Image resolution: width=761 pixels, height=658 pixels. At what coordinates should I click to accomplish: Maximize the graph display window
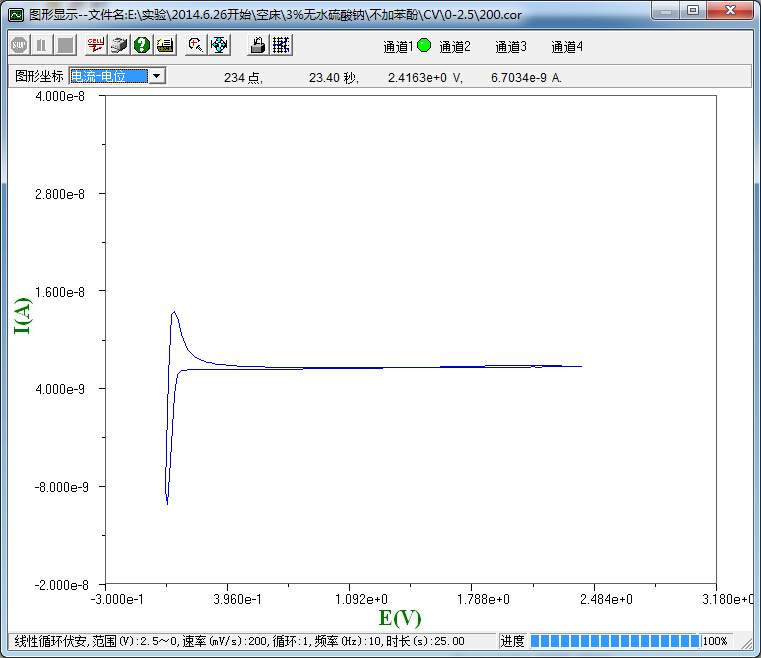694,10
